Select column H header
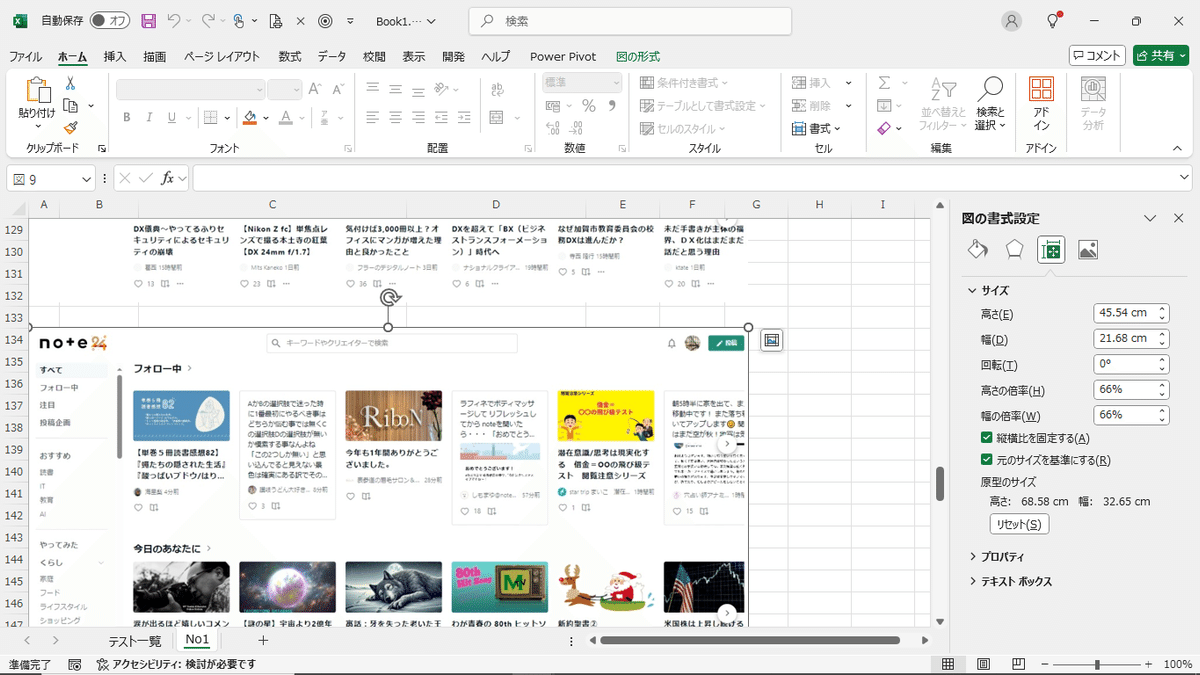The width and height of the screenshot is (1200, 675). [x=818, y=205]
